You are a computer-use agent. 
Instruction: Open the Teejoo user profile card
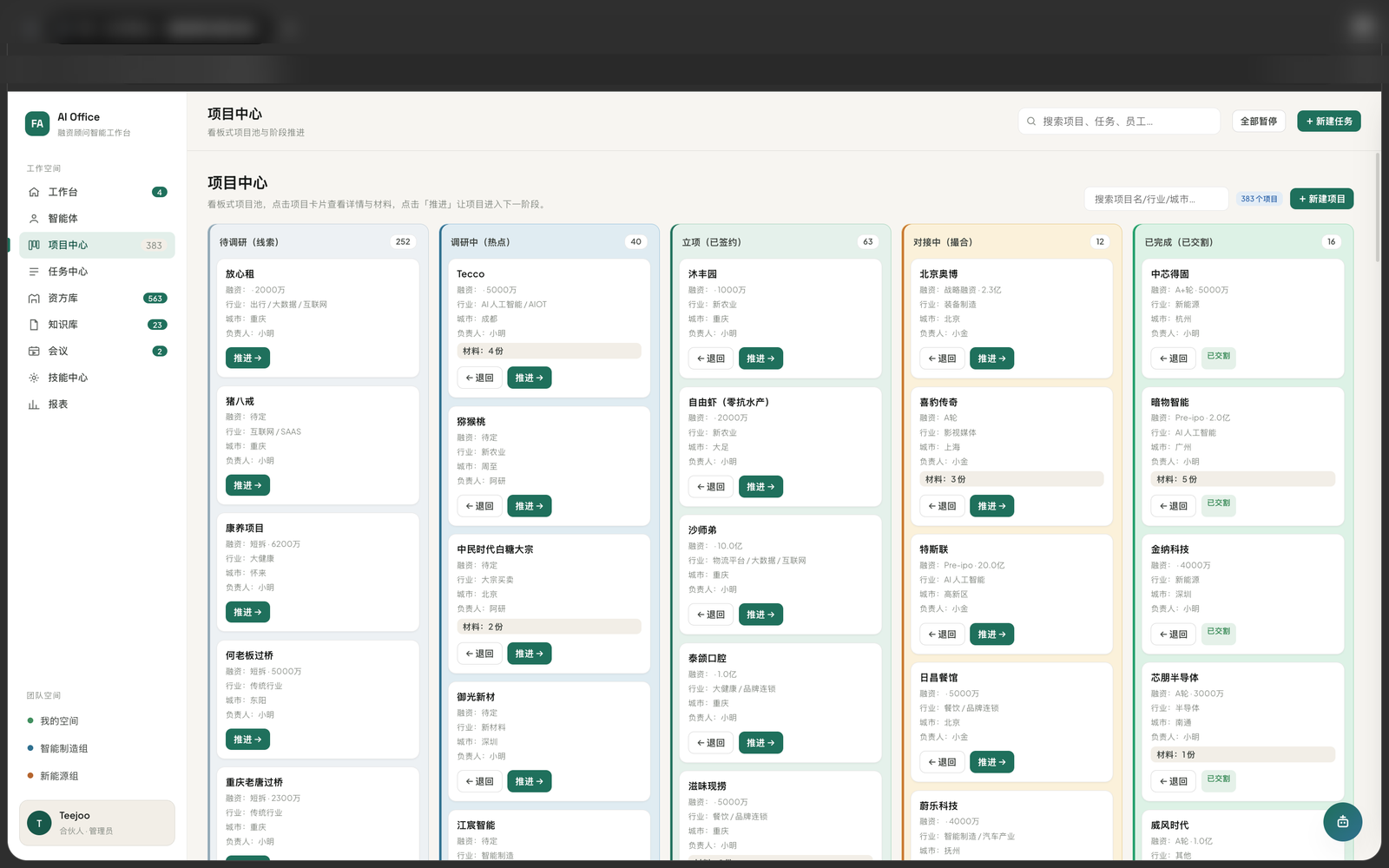coord(97,823)
